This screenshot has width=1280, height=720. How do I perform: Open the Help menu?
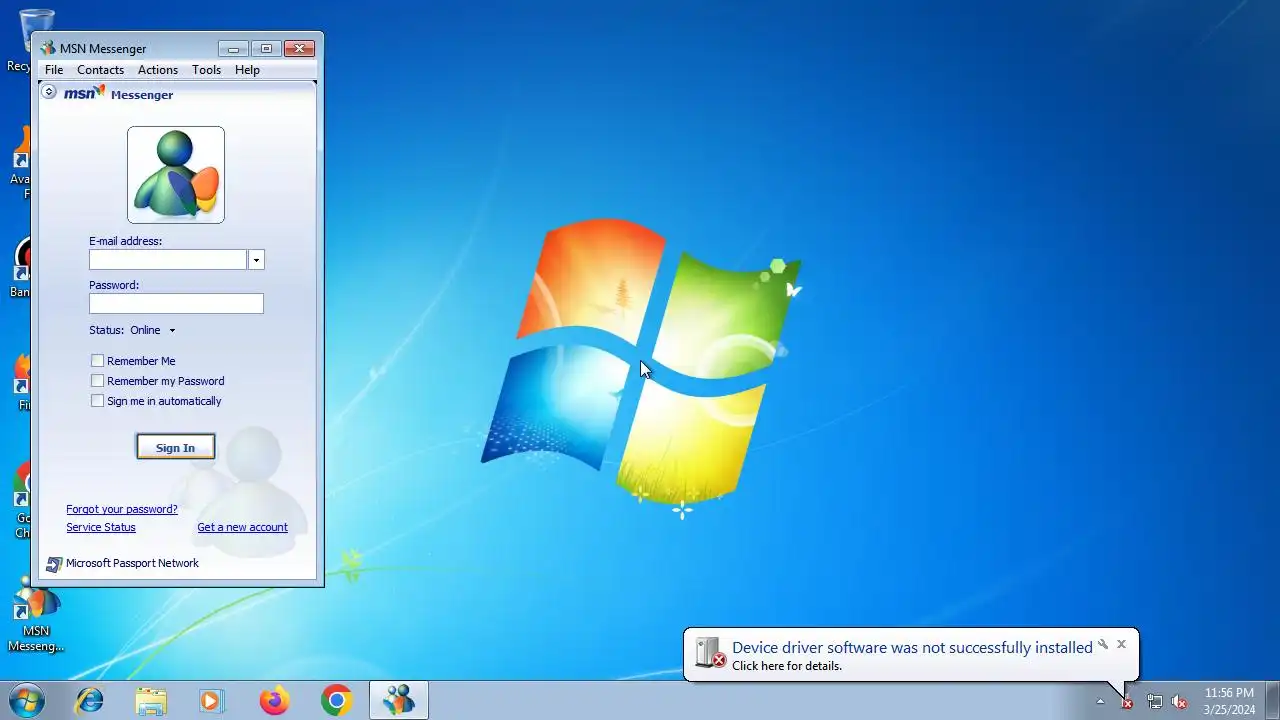pos(247,70)
